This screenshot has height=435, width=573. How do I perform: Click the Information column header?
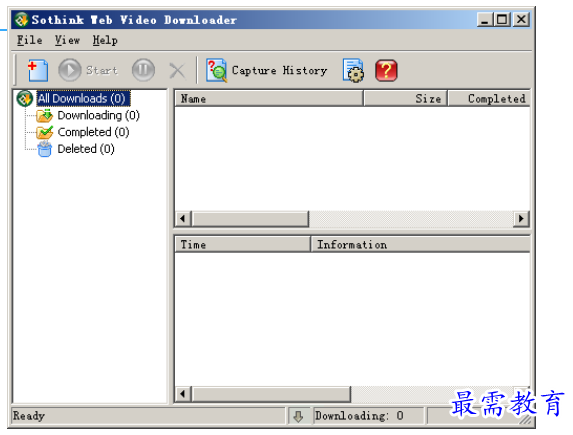pyautogui.click(x=420, y=244)
